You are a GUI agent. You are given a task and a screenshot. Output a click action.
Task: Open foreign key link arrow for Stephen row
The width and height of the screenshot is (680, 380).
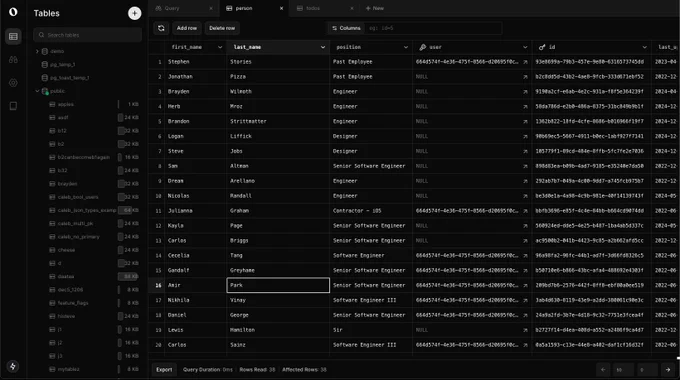[x=525, y=62]
